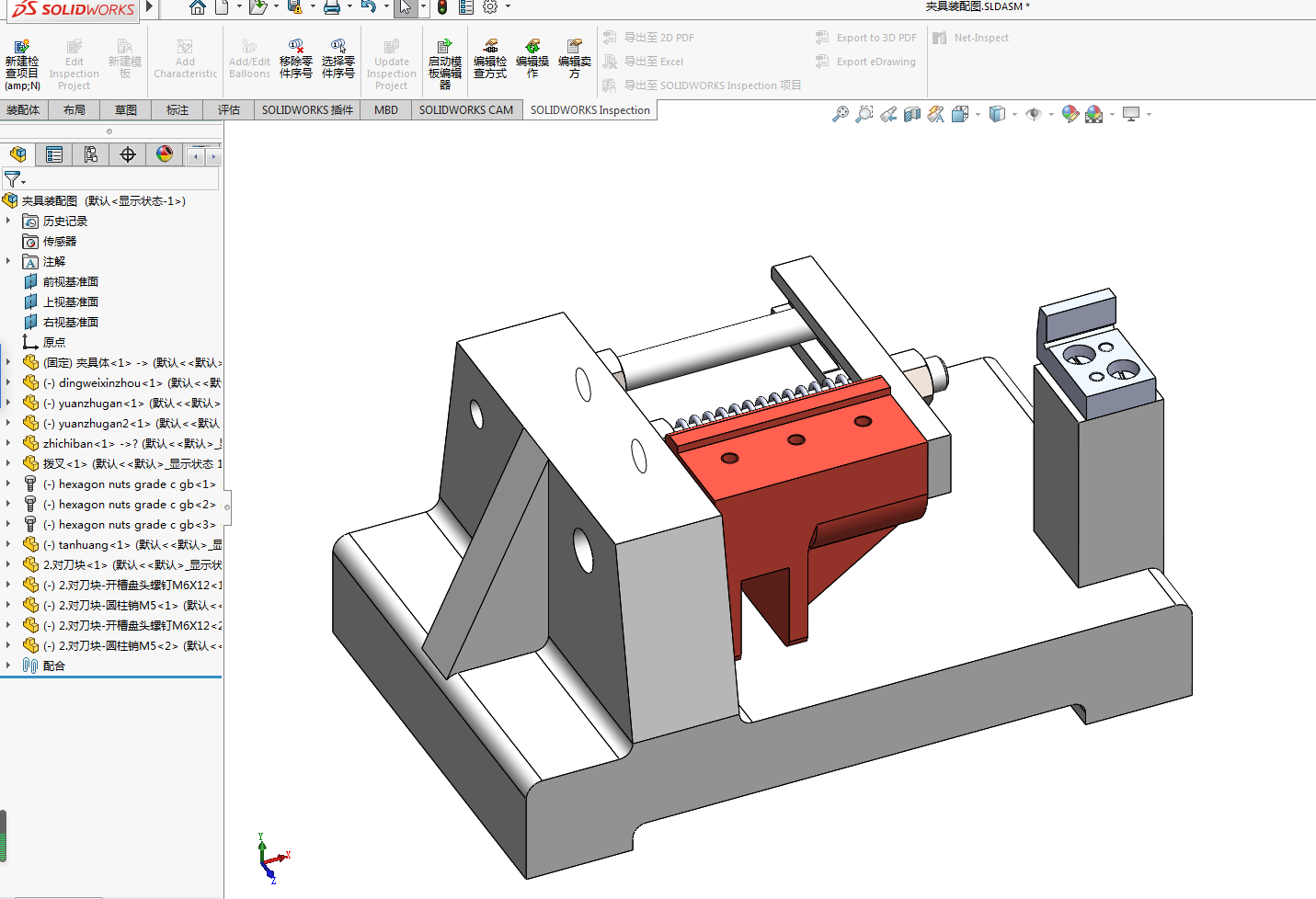Expand the 历史记录 tree node
The image size is (1316, 899).
tap(8, 221)
